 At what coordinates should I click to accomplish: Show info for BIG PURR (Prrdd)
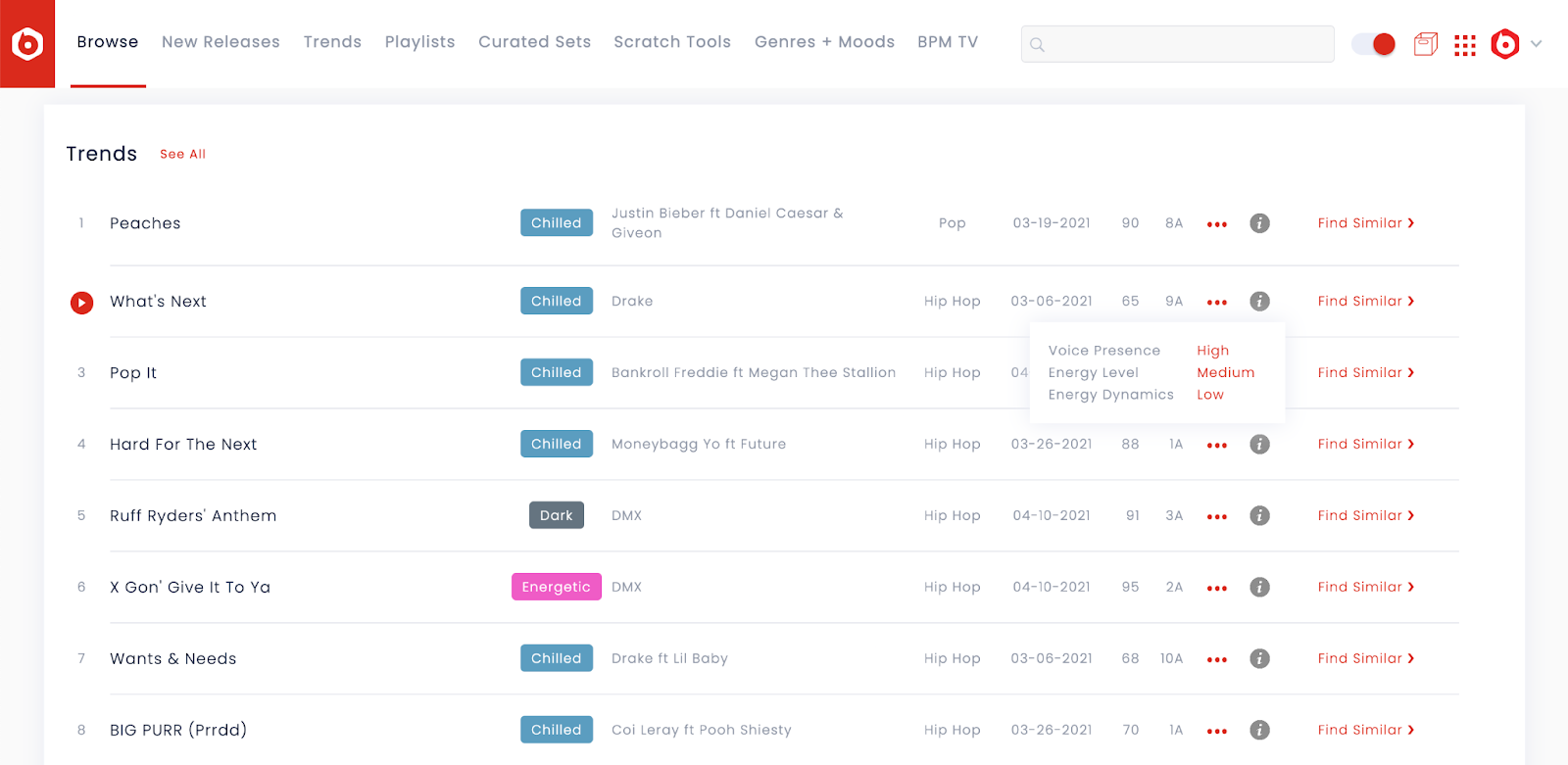pyautogui.click(x=1260, y=731)
